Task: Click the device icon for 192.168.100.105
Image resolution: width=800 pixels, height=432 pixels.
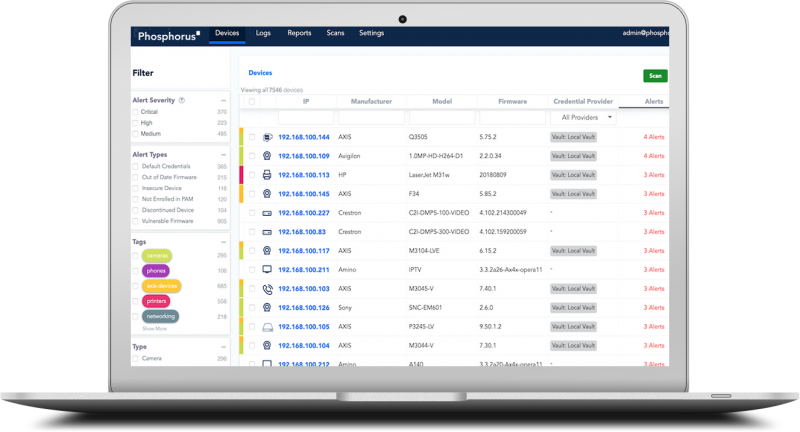Action: point(267,327)
